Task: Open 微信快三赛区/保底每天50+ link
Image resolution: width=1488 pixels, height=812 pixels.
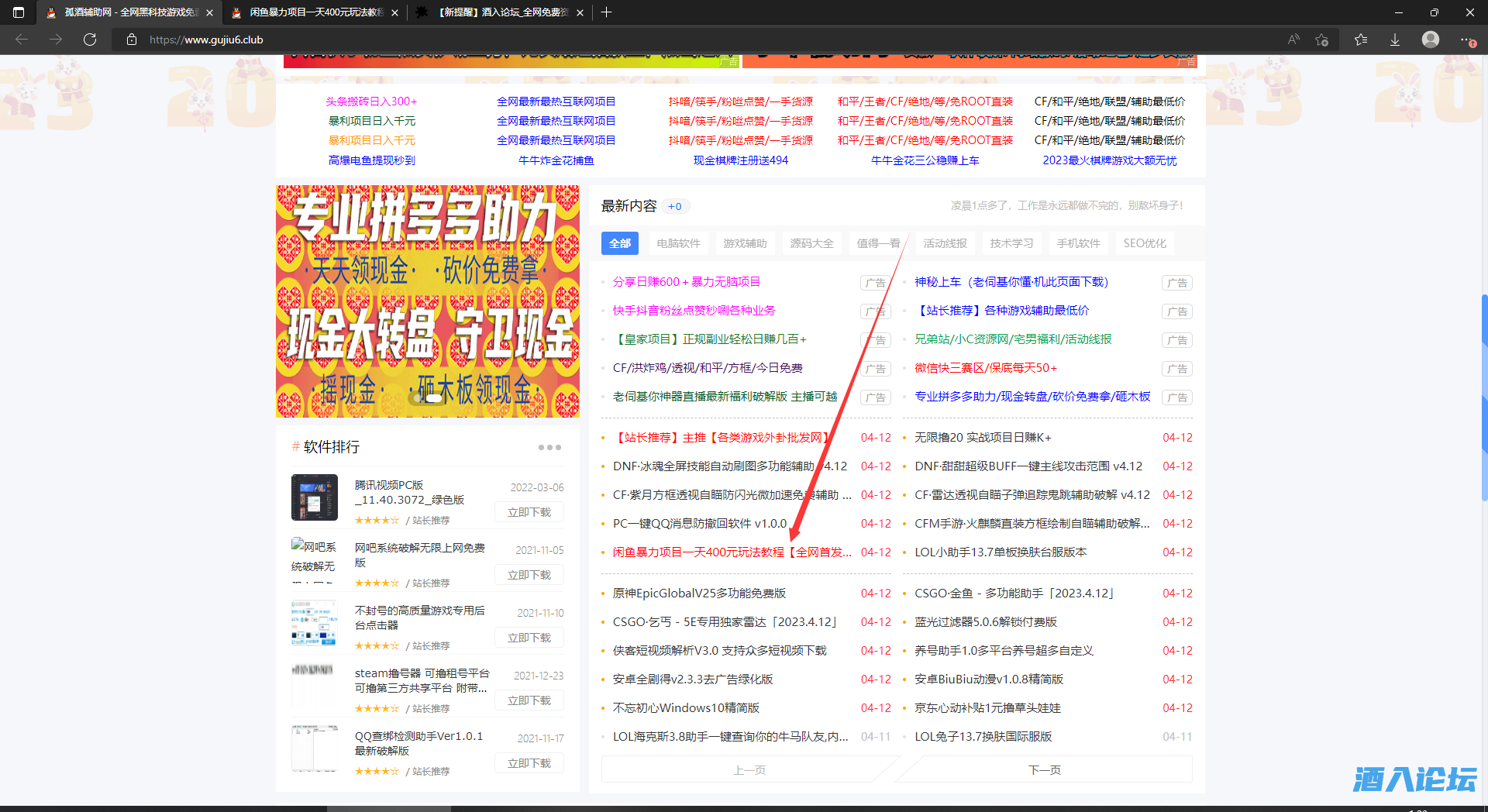Action: pyautogui.click(x=986, y=368)
